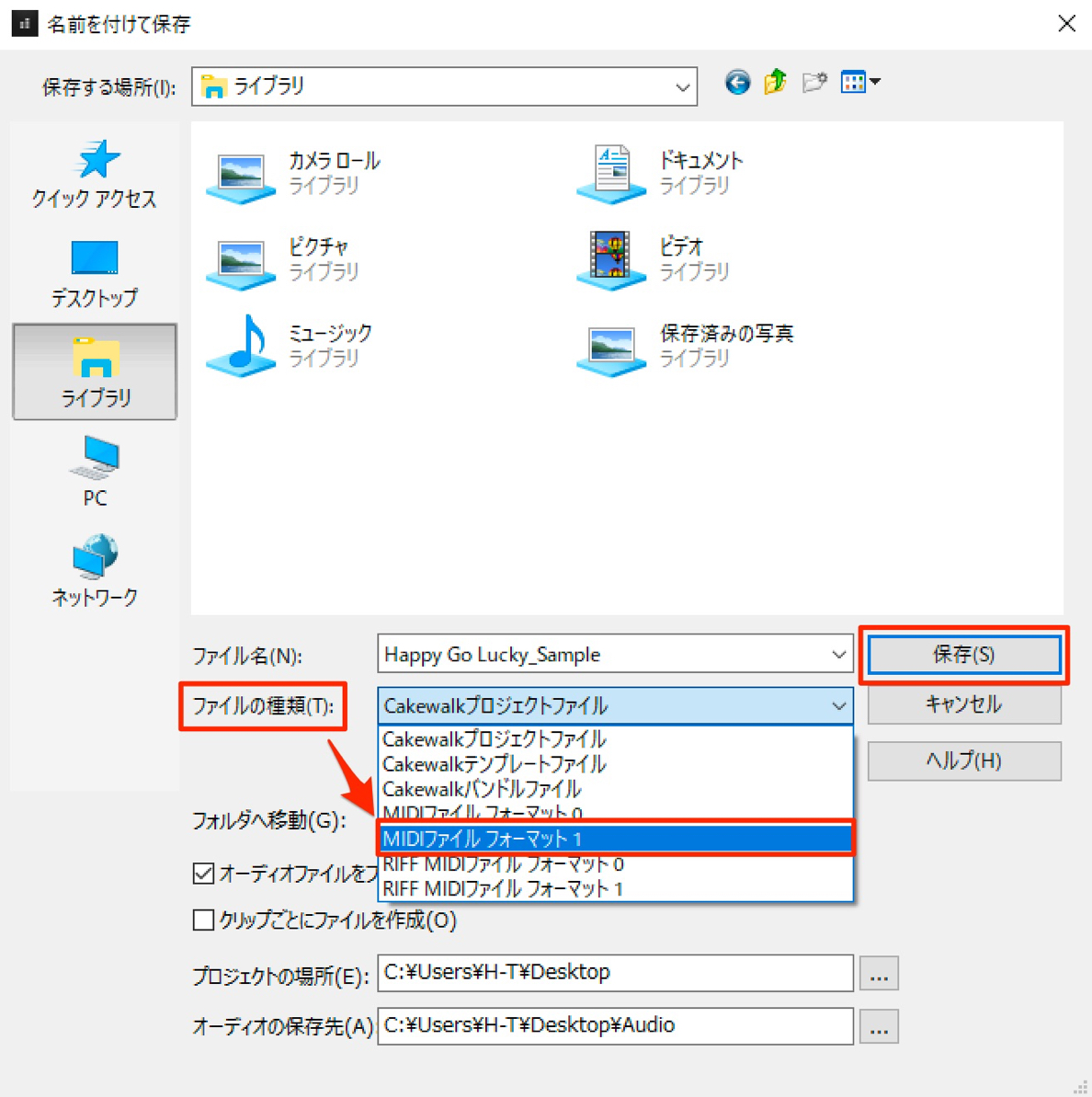Expand the save location dropdown
Image resolution: width=1092 pixels, height=1097 pixels.
(x=683, y=86)
